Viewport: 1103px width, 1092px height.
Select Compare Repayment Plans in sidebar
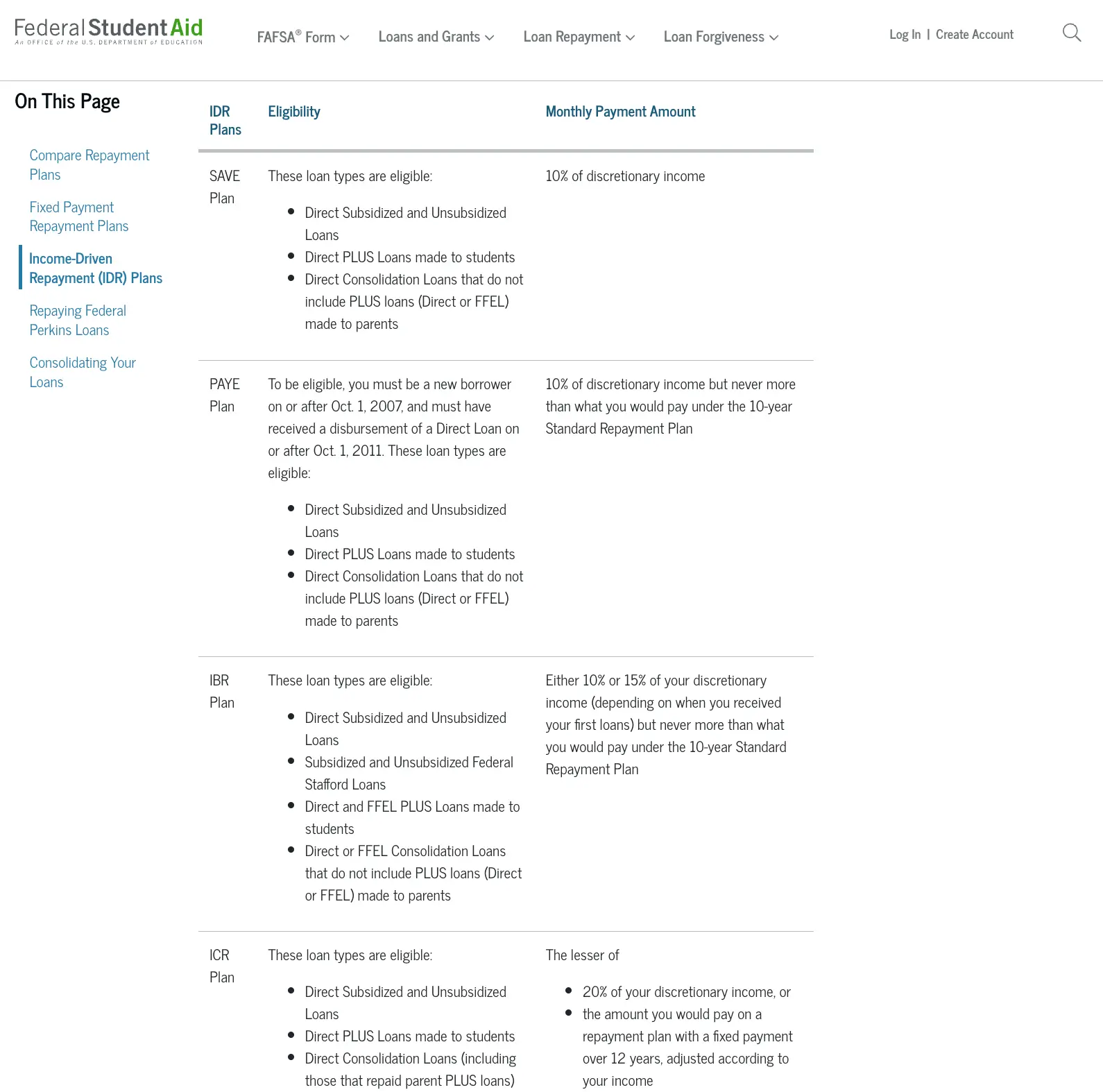click(89, 164)
